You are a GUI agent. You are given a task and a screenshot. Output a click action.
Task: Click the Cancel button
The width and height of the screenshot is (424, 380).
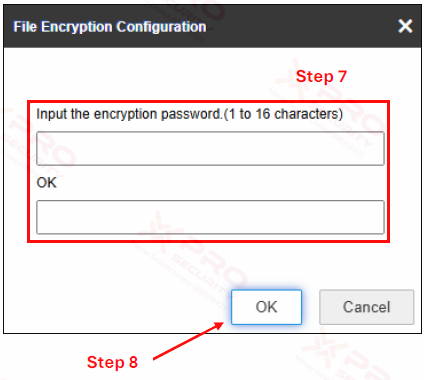(367, 307)
